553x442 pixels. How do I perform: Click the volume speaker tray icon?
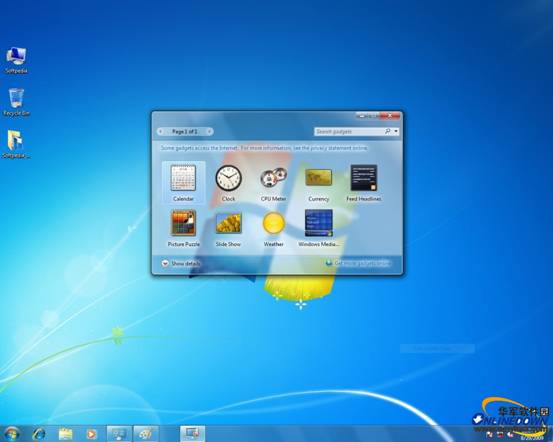(510, 435)
